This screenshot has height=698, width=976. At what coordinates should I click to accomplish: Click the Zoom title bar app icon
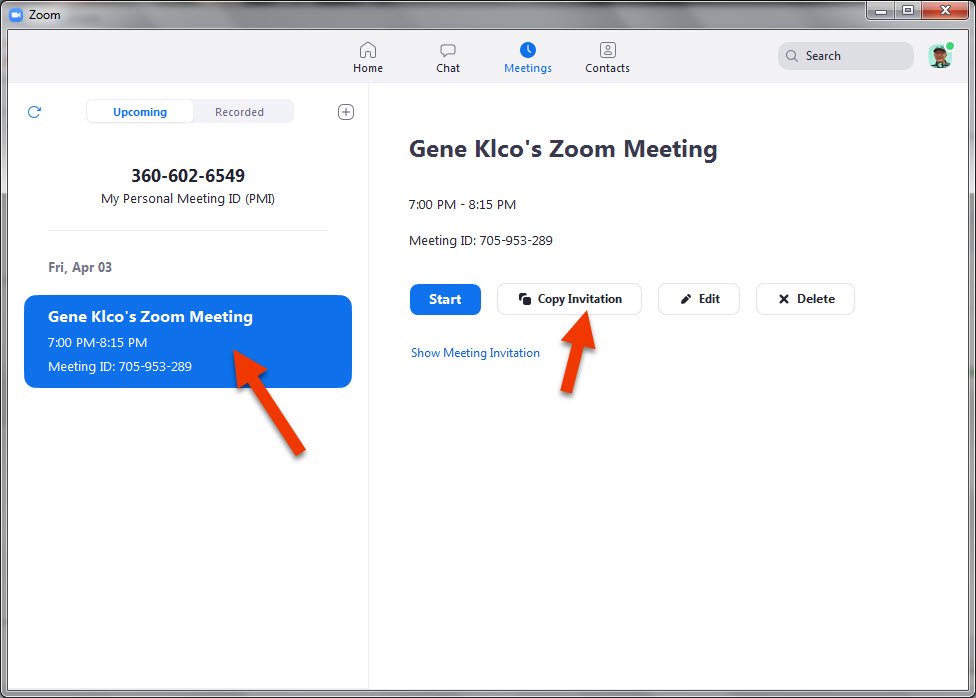16,14
